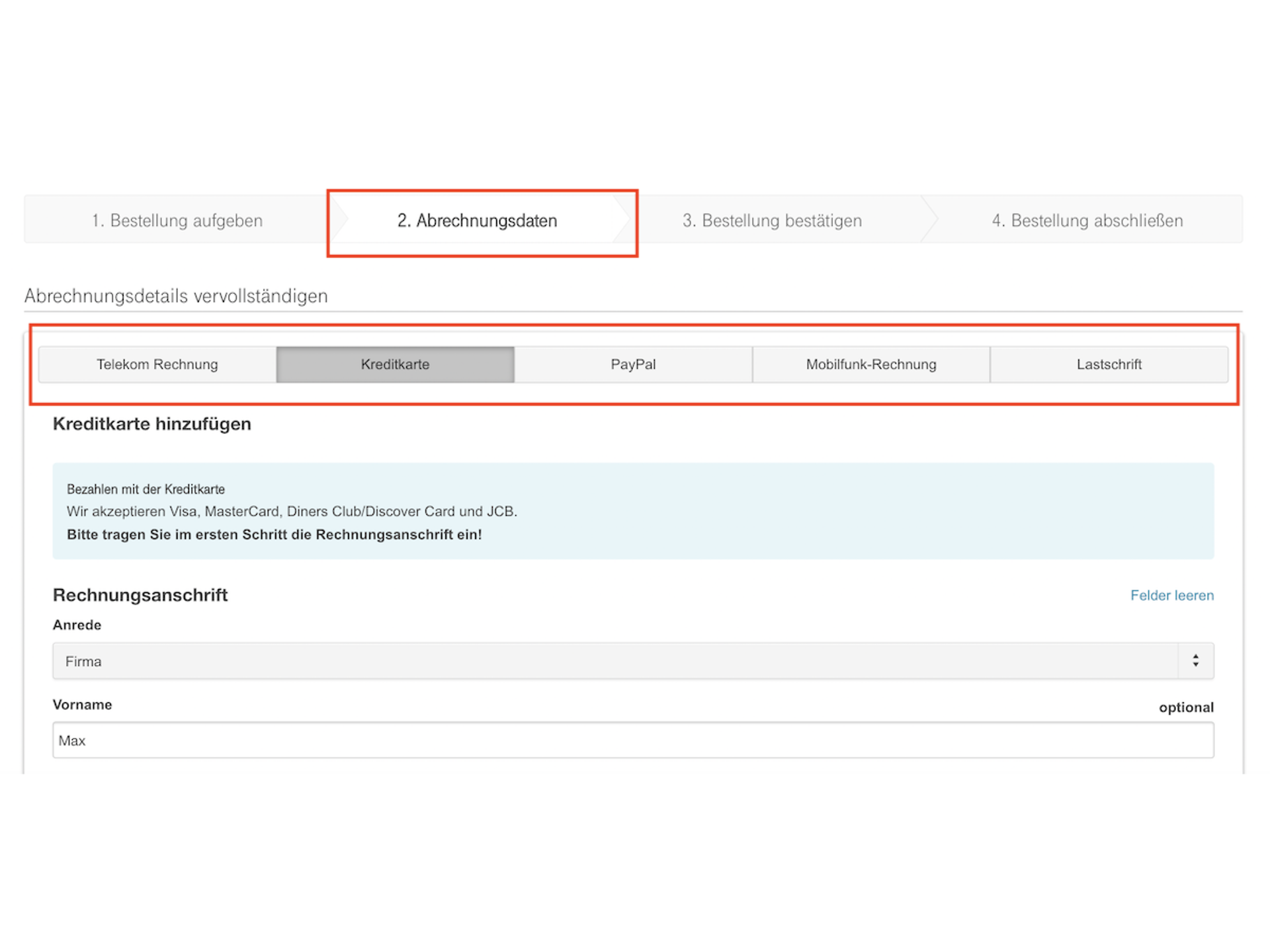Click the optional label beside Vorname
The image size is (1270, 952).
click(1187, 707)
